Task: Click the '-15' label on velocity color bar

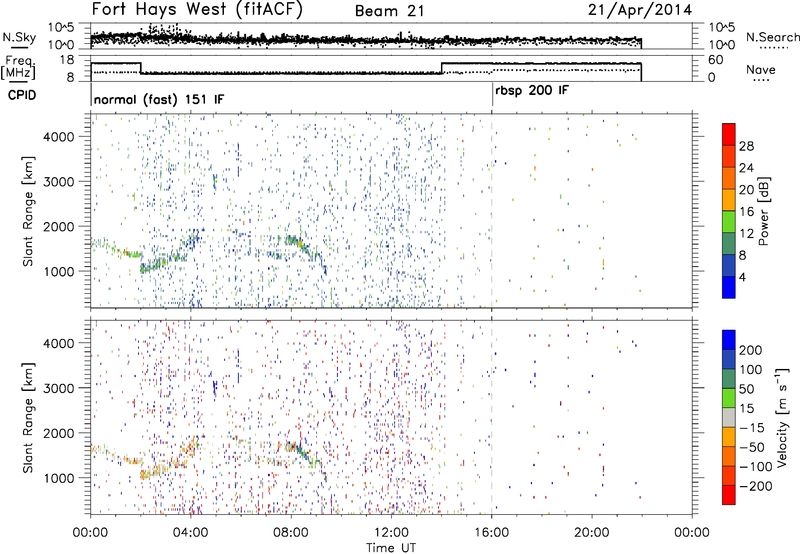Action: coord(751,427)
